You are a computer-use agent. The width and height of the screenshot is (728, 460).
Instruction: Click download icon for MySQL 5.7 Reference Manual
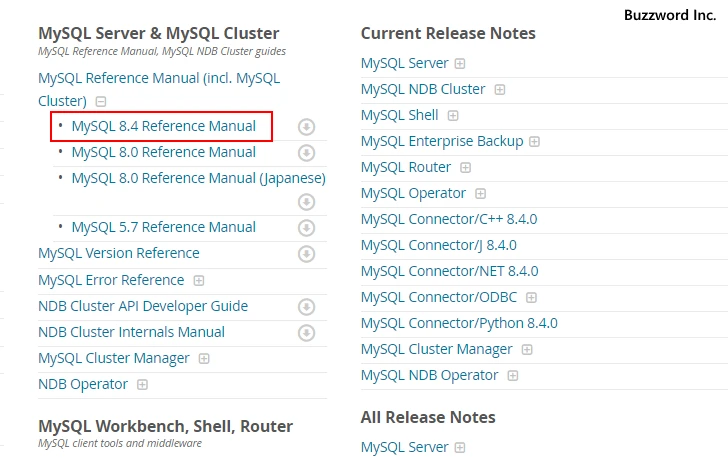click(x=307, y=228)
